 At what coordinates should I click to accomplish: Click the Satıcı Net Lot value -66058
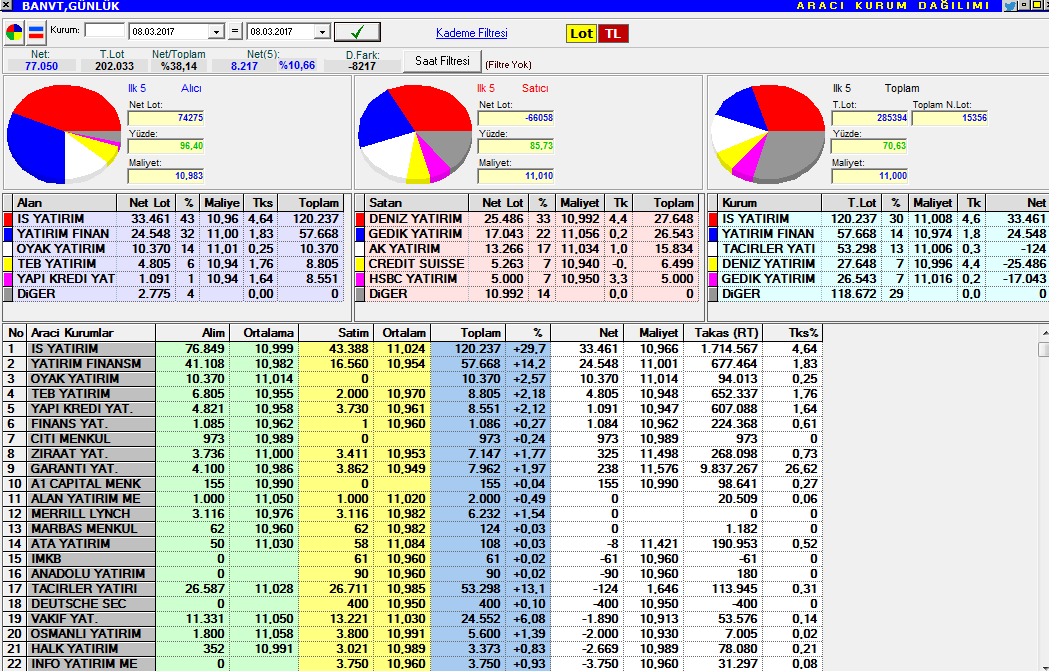[516, 118]
